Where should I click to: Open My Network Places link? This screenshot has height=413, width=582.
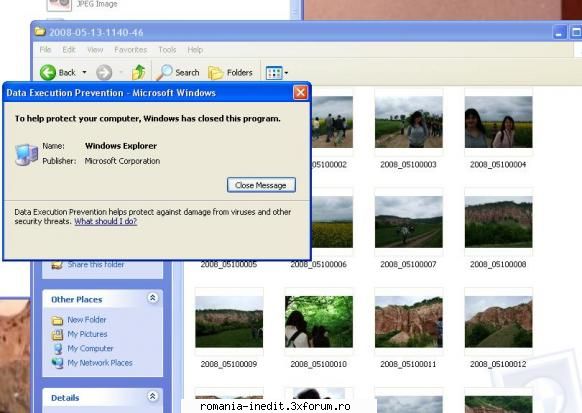(100, 363)
